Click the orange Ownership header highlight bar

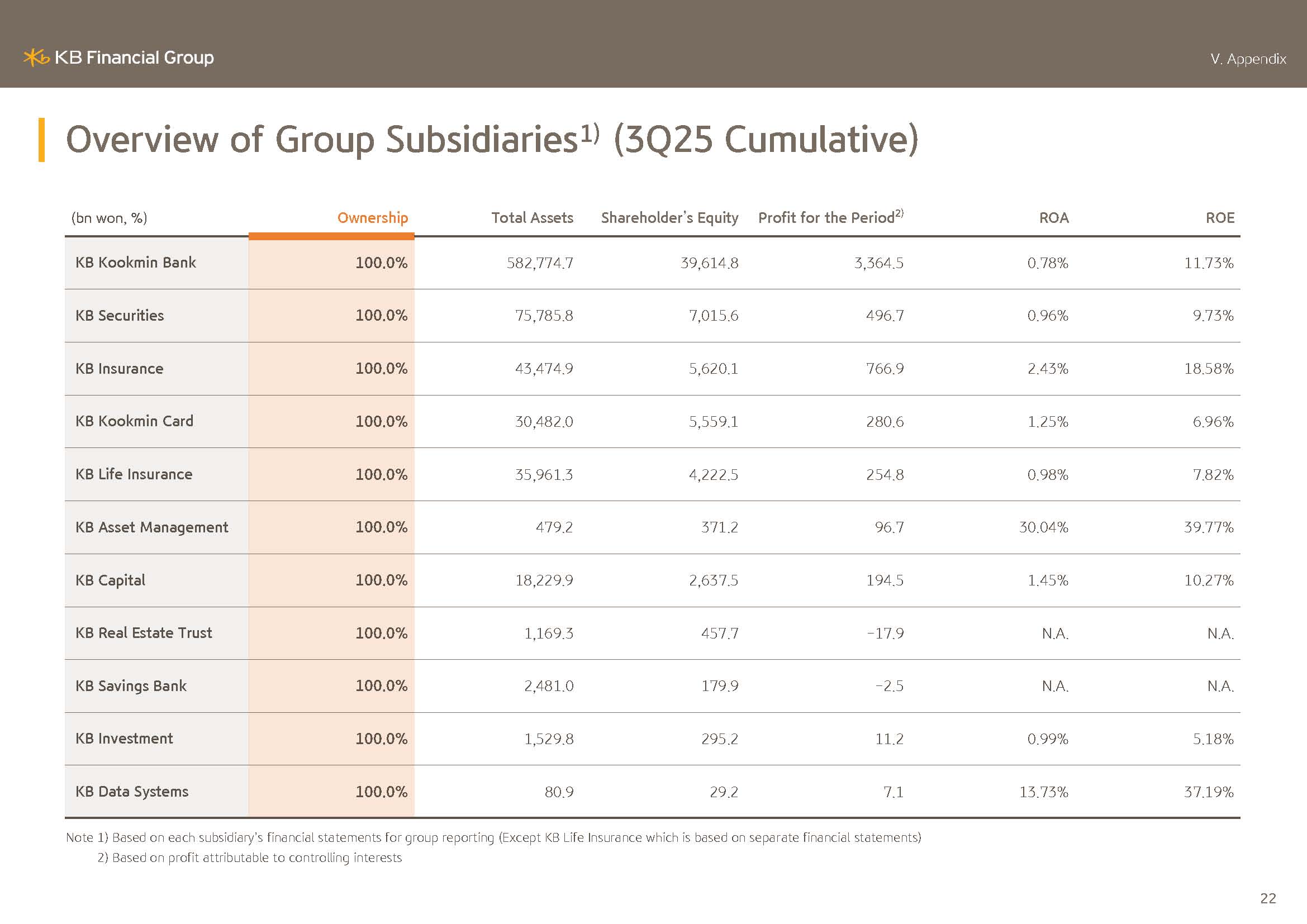[331, 236]
